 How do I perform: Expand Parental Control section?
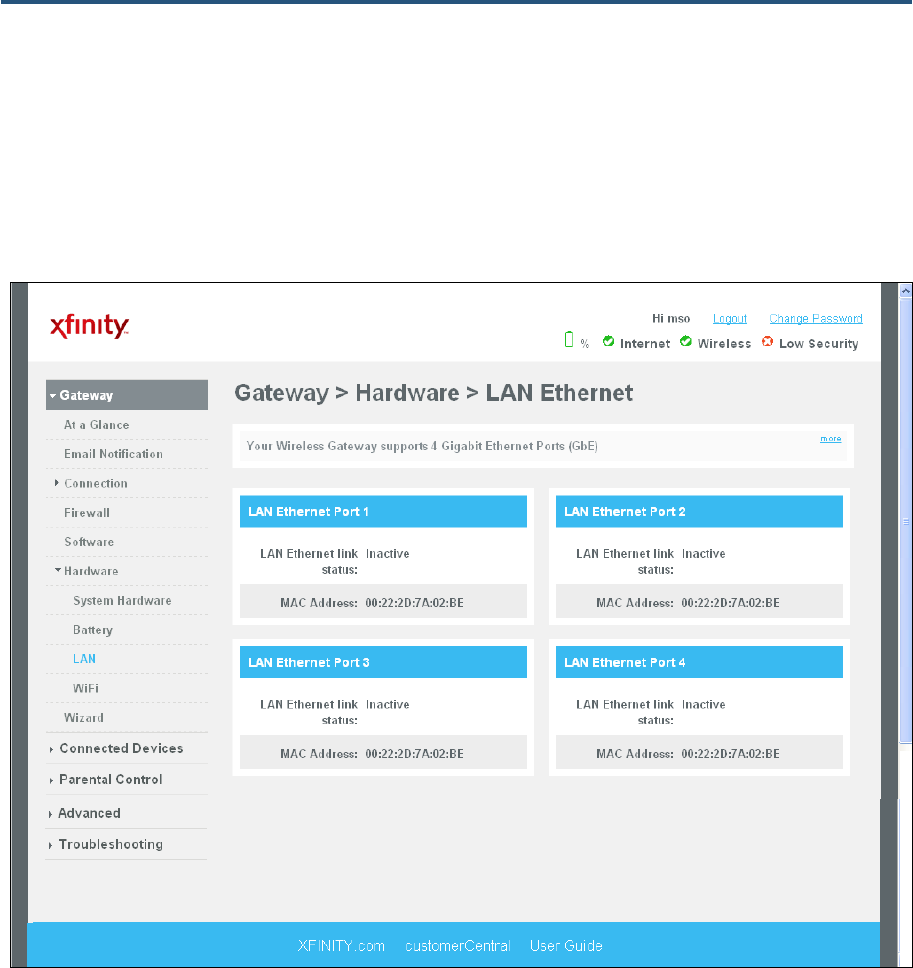pyautogui.click(x=111, y=780)
